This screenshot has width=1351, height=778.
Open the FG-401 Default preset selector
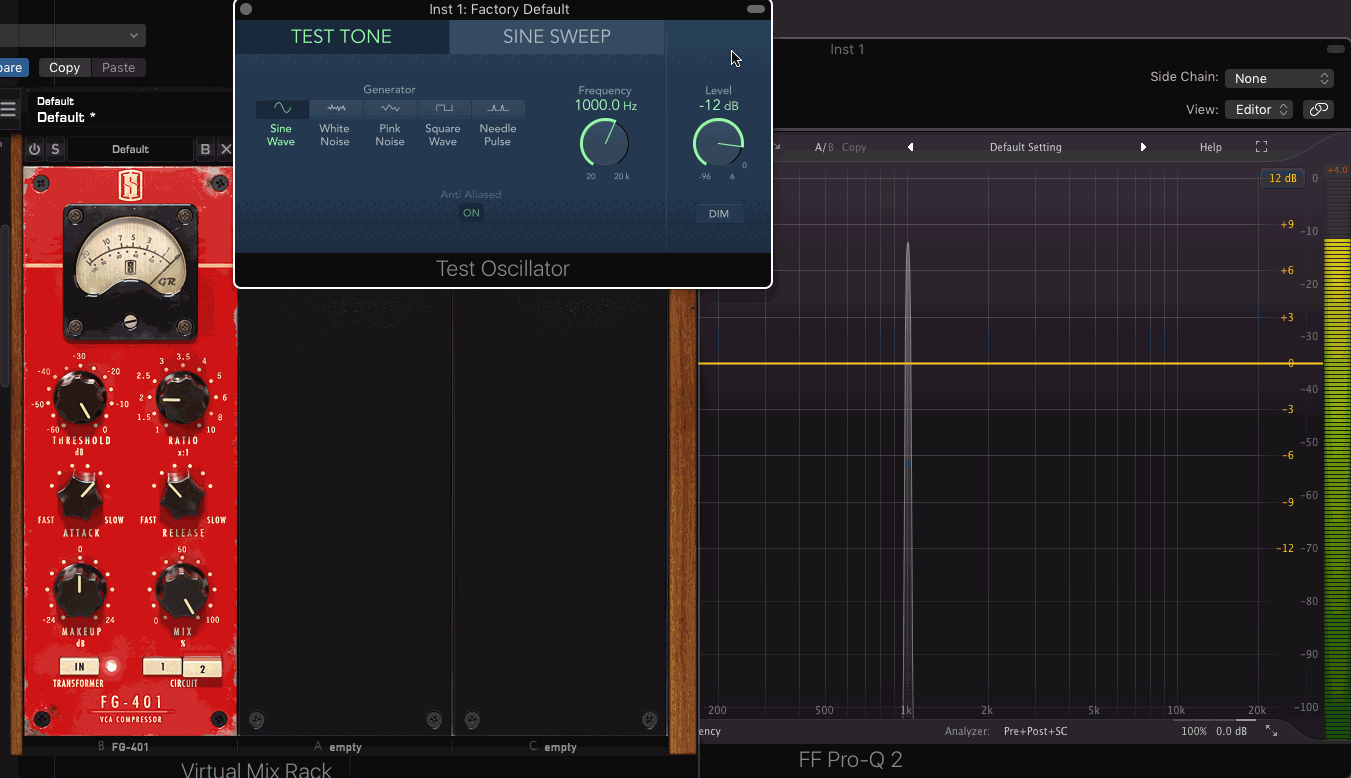pos(130,149)
